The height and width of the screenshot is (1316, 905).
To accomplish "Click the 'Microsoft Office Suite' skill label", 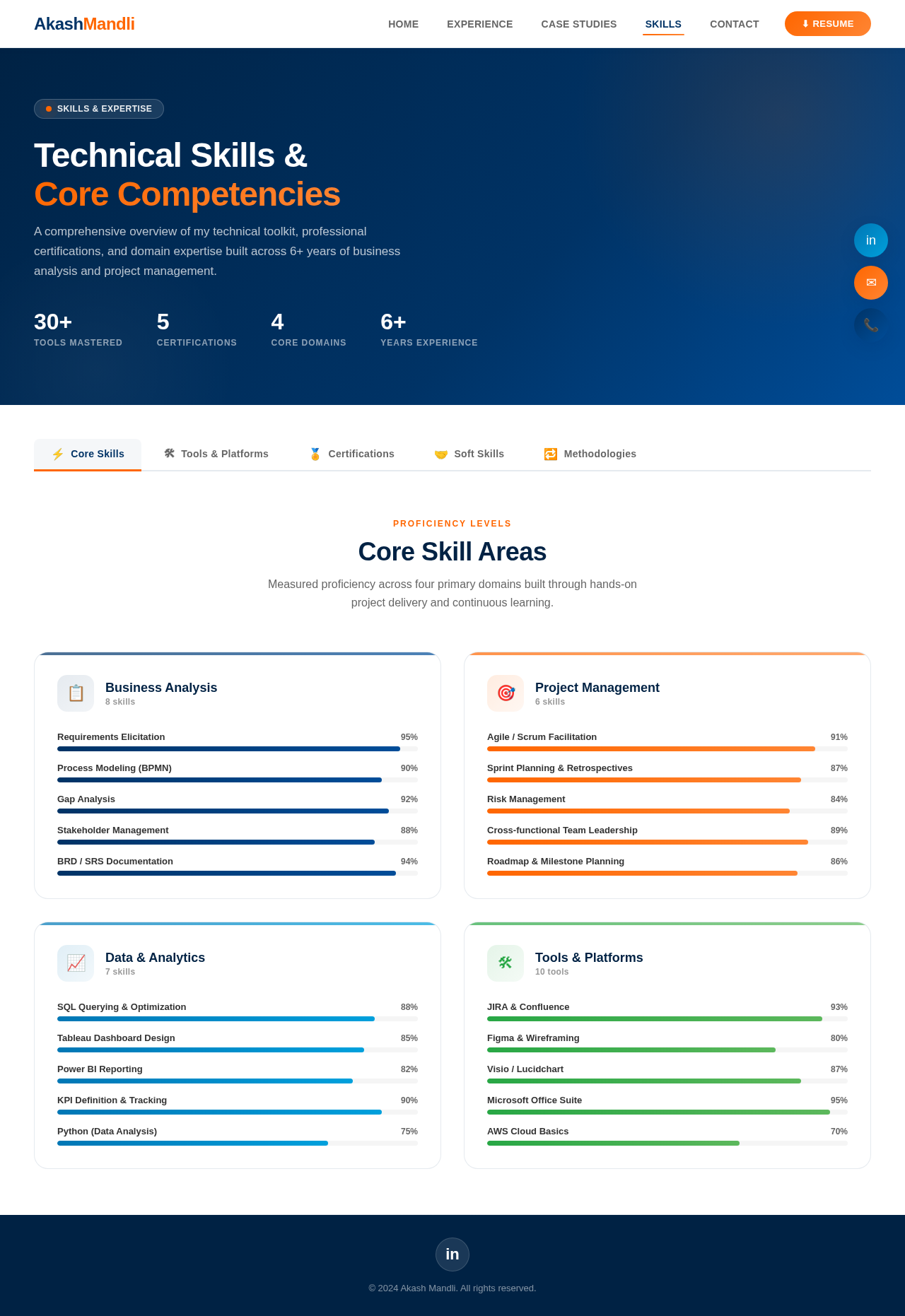I will pyautogui.click(x=535, y=1100).
